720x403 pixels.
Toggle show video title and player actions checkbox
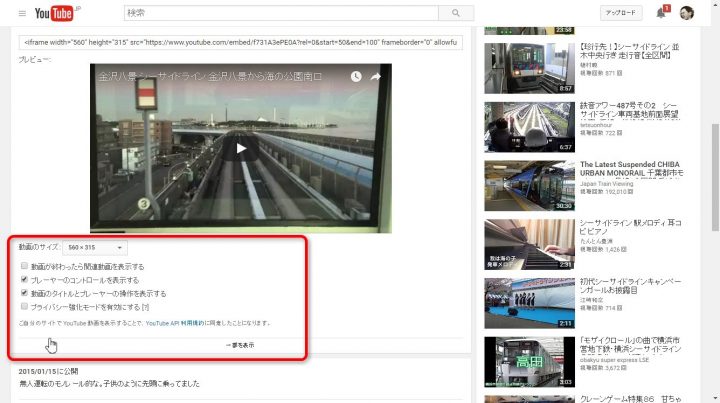pos(24,293)
